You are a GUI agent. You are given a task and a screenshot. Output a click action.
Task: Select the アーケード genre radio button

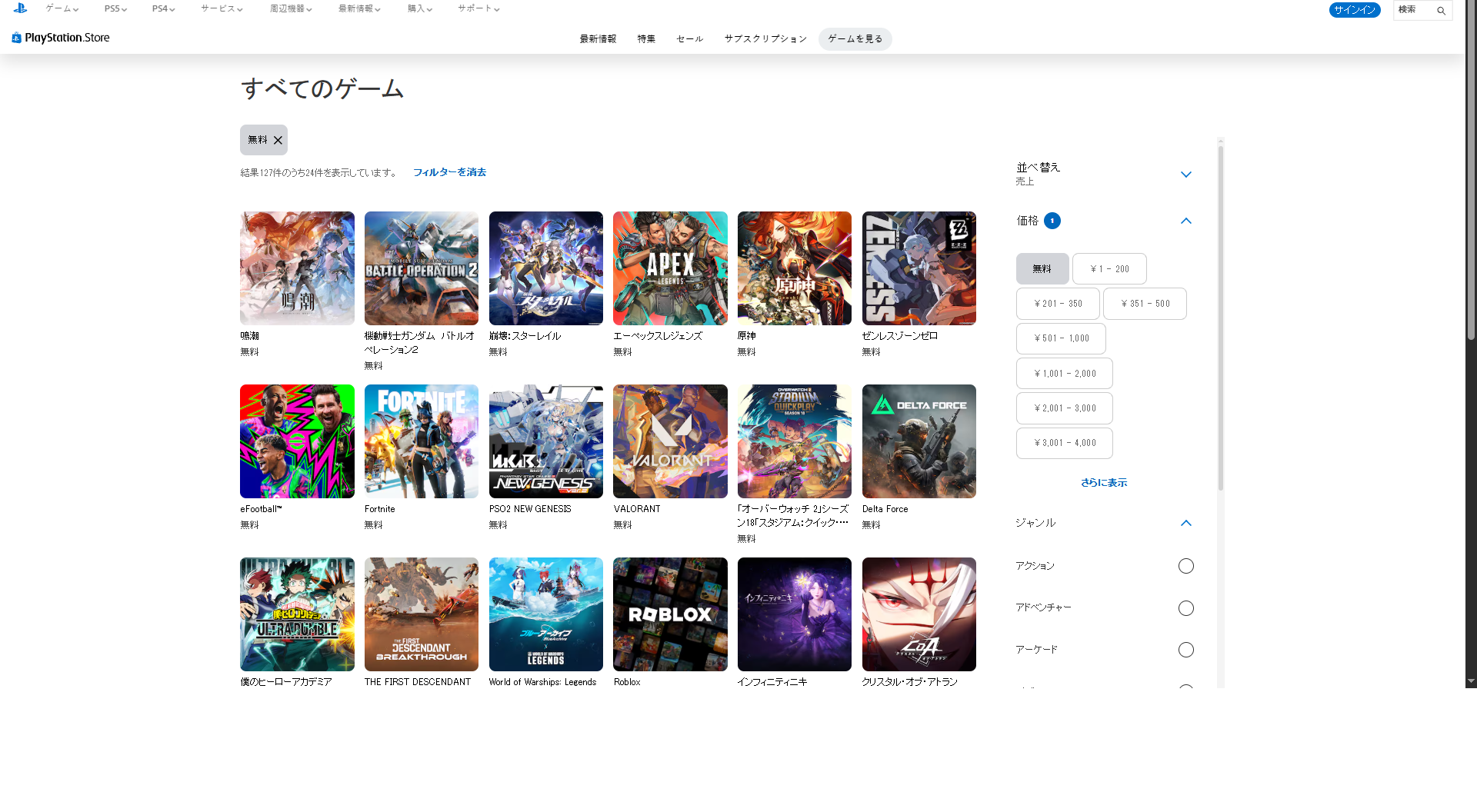(1185, 650)
